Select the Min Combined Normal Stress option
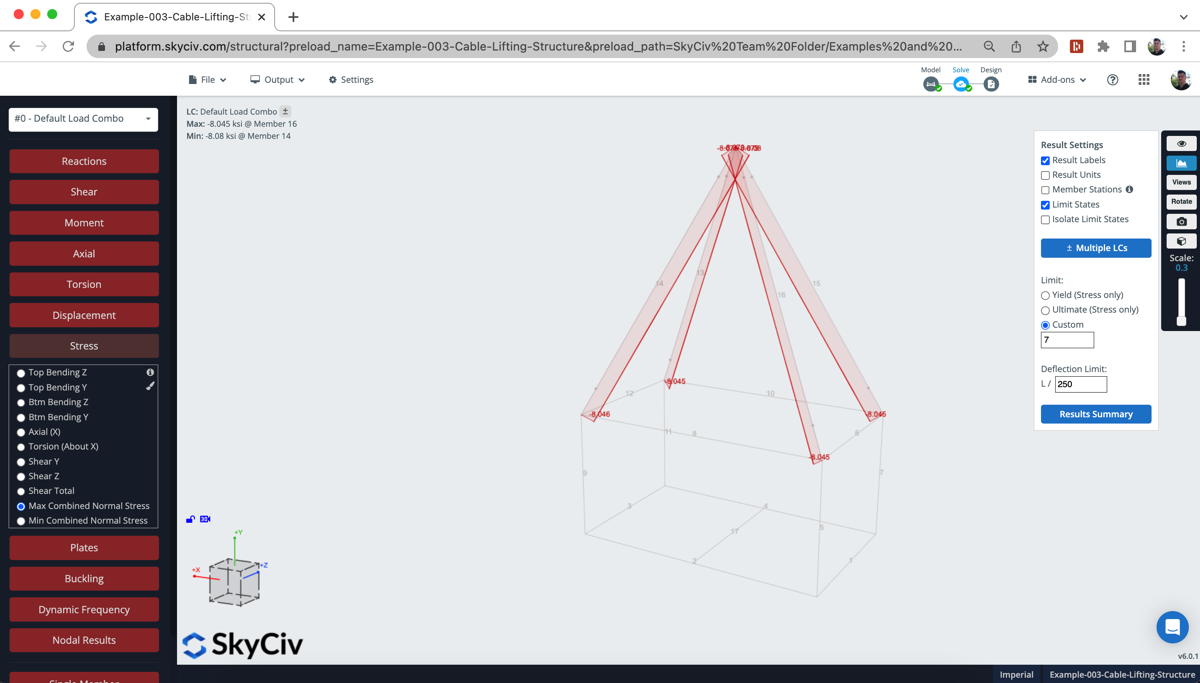This screenshot has height=683, width=1200. tap(19, 520)
